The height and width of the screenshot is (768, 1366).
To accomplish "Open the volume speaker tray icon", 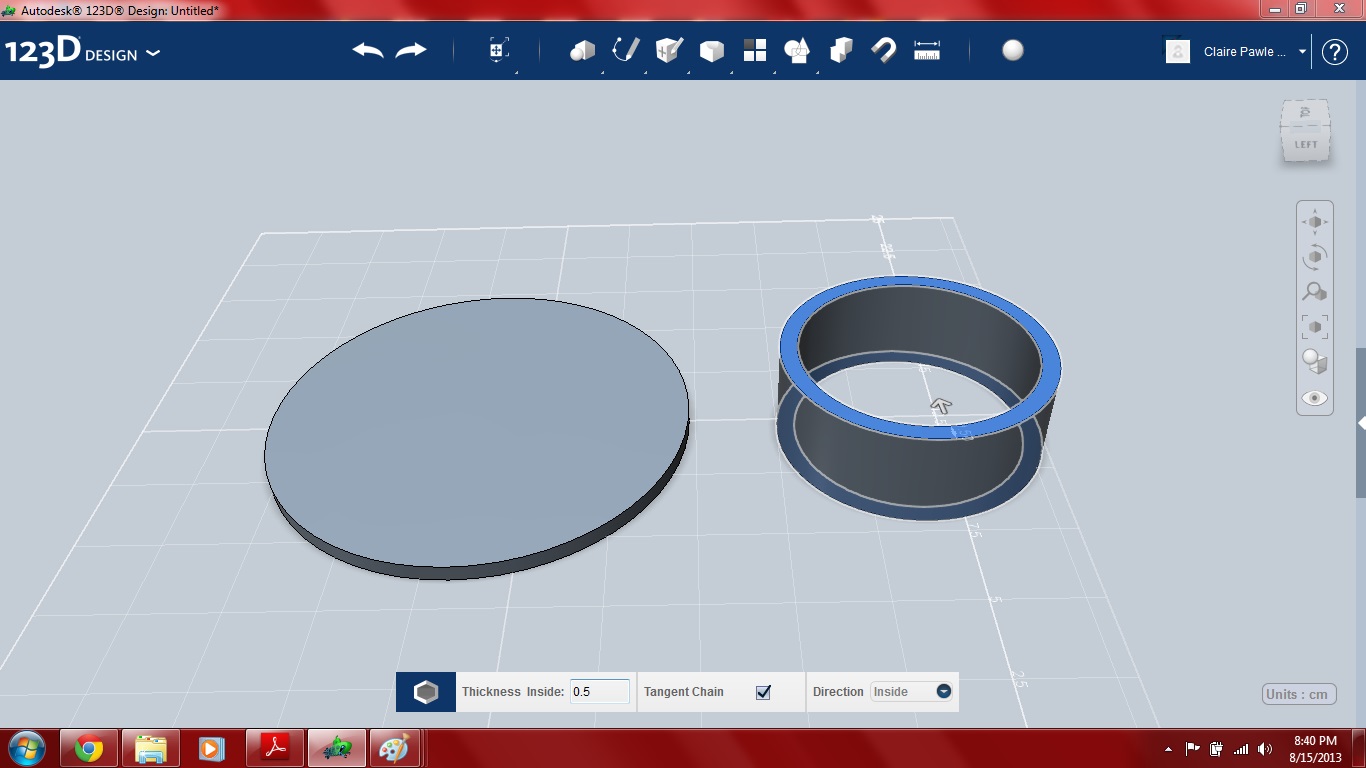I will pos(1266,749).
